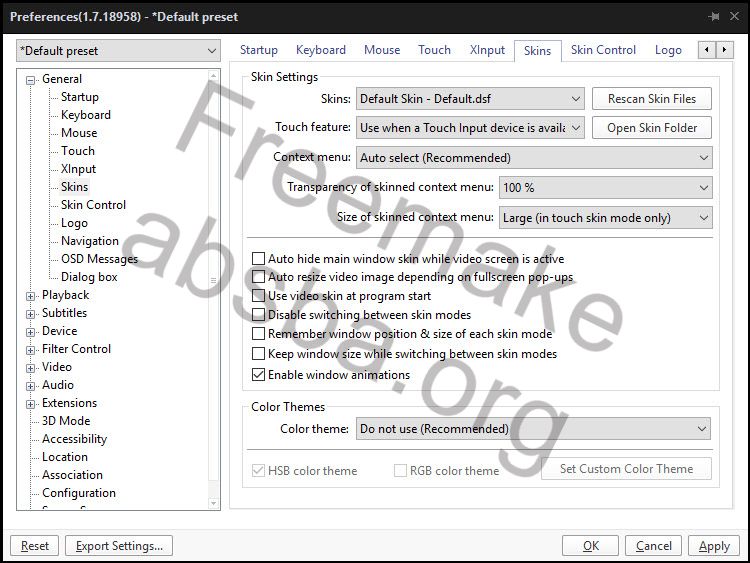The image size is (750, 563).
Task: Toggle the RGB color theme checkbox
Action: 400,471
